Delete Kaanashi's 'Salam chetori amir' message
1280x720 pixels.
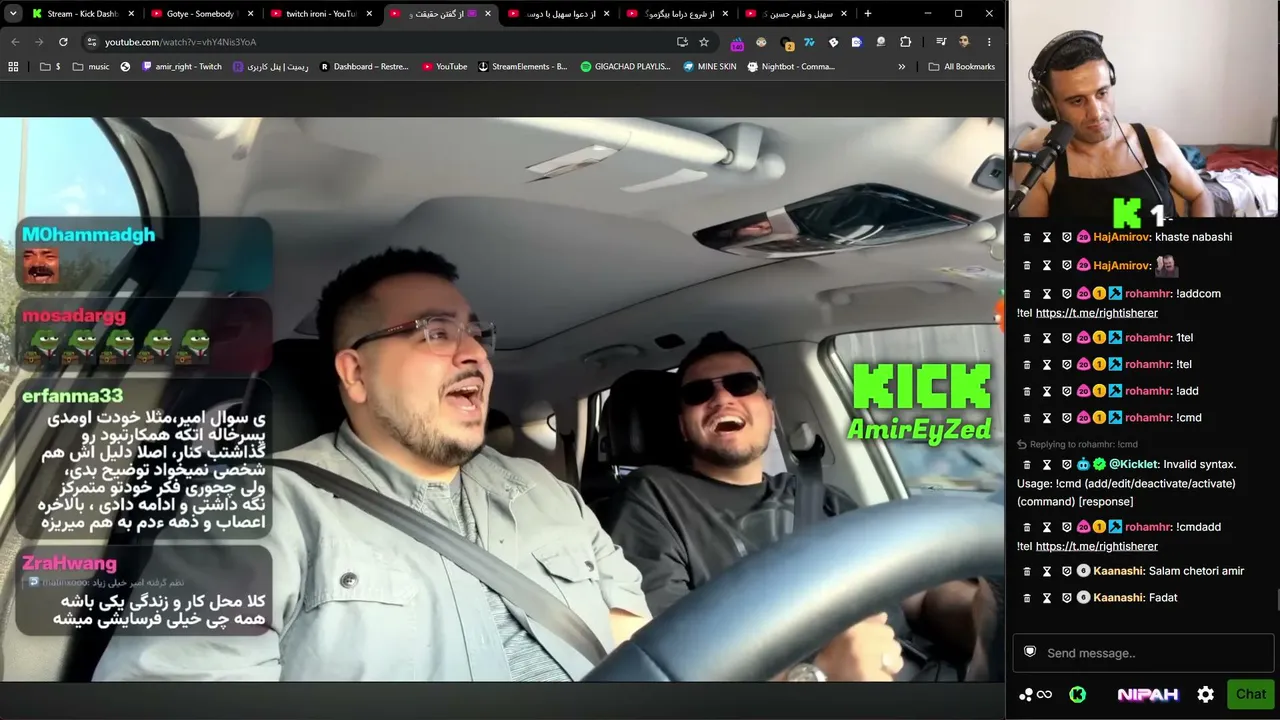pyautogui.click(x=1026, y=571)
